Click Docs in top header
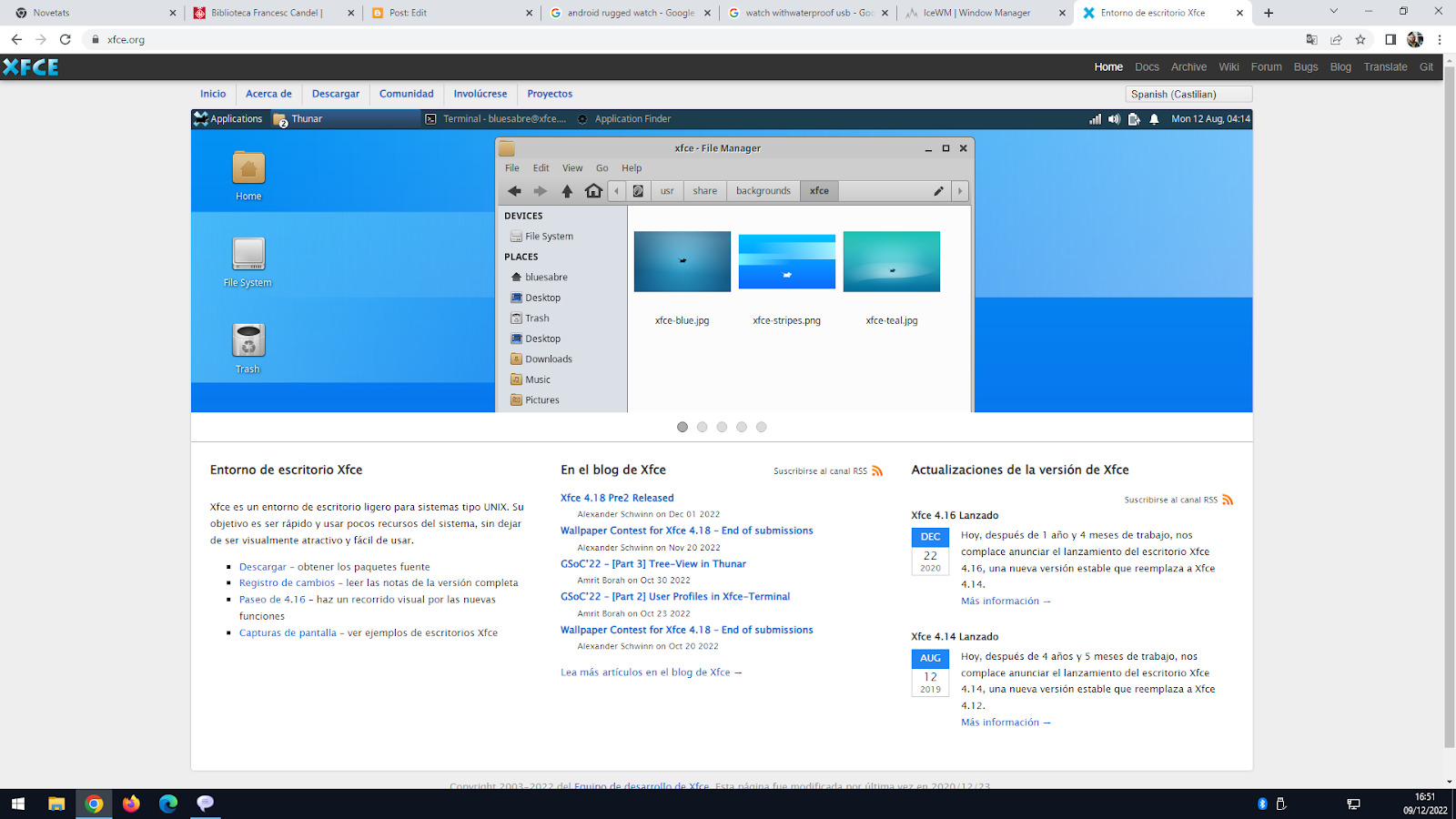This screenshot has width=1456, height=819. coord(1147,67)
